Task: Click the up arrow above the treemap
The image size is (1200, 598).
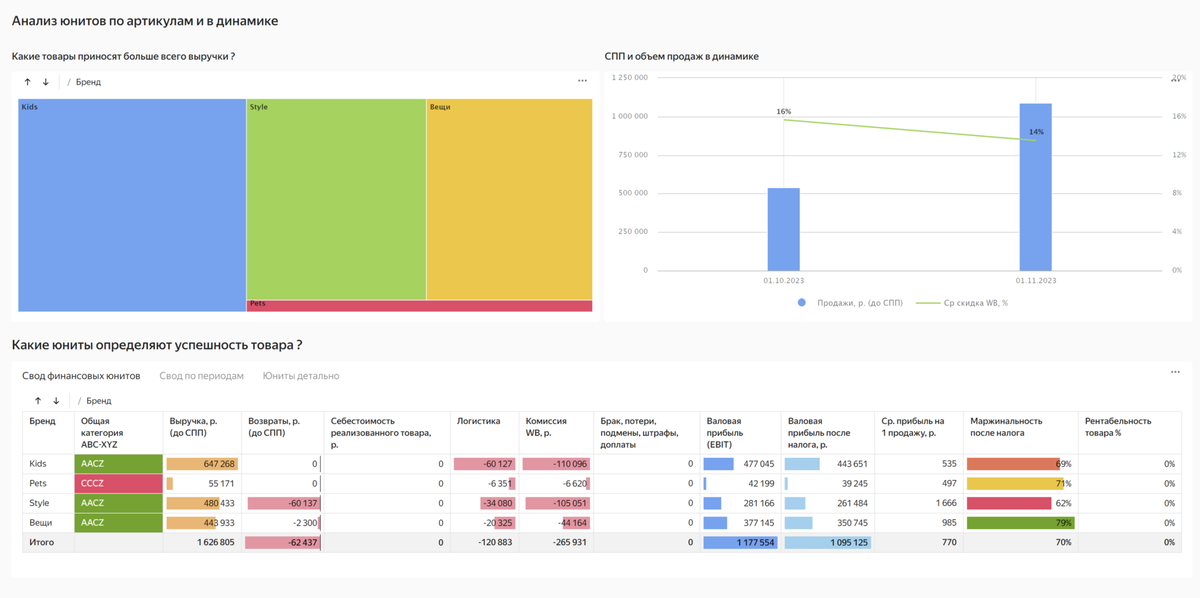Action: coord(27,82)
